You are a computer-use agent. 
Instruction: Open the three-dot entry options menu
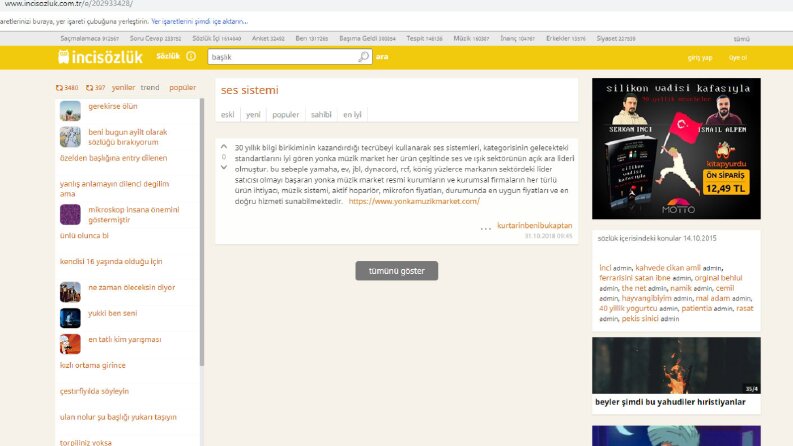tap(486, 228)
